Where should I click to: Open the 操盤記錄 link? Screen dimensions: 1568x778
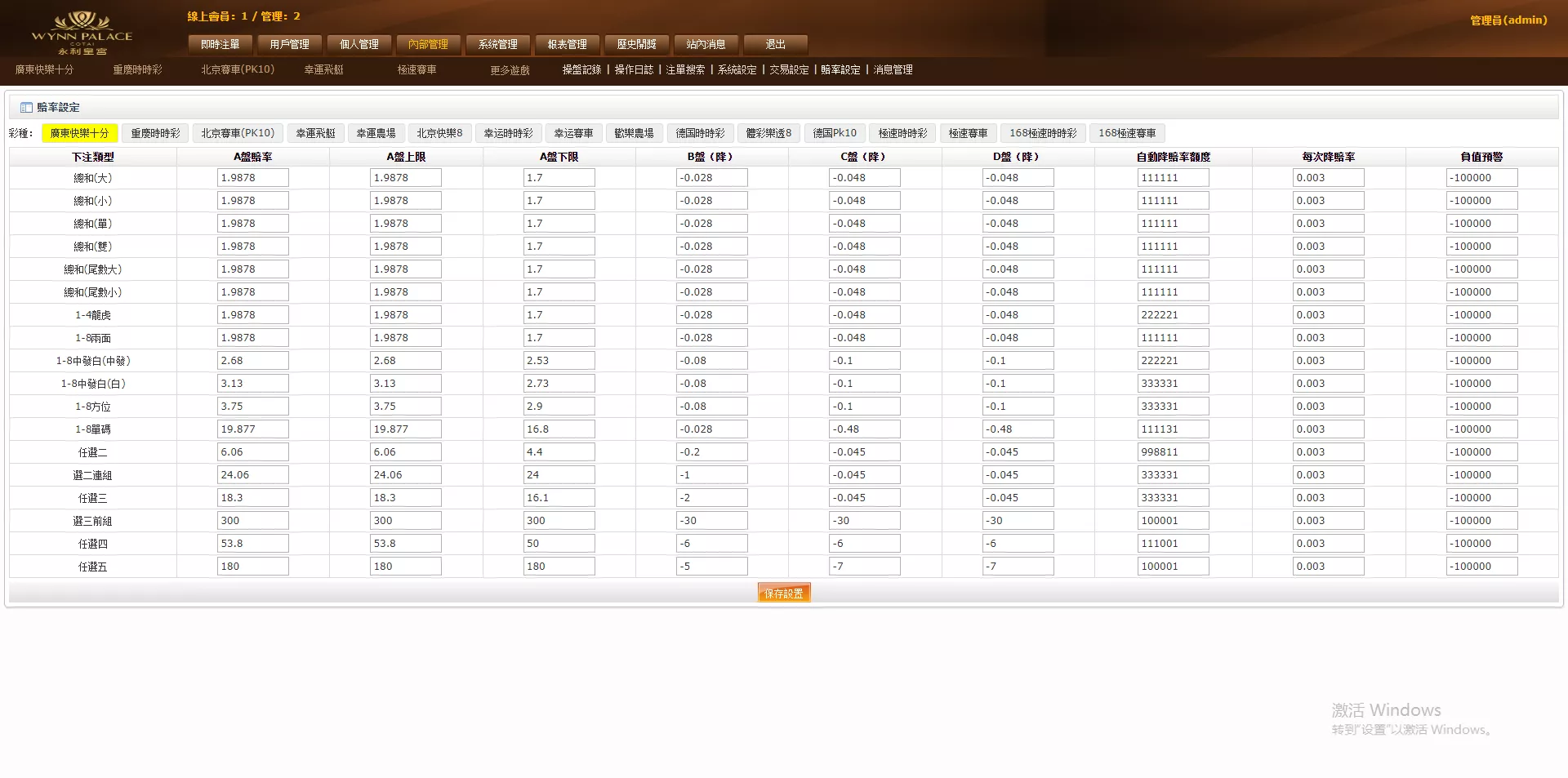[x=581, y=70]
